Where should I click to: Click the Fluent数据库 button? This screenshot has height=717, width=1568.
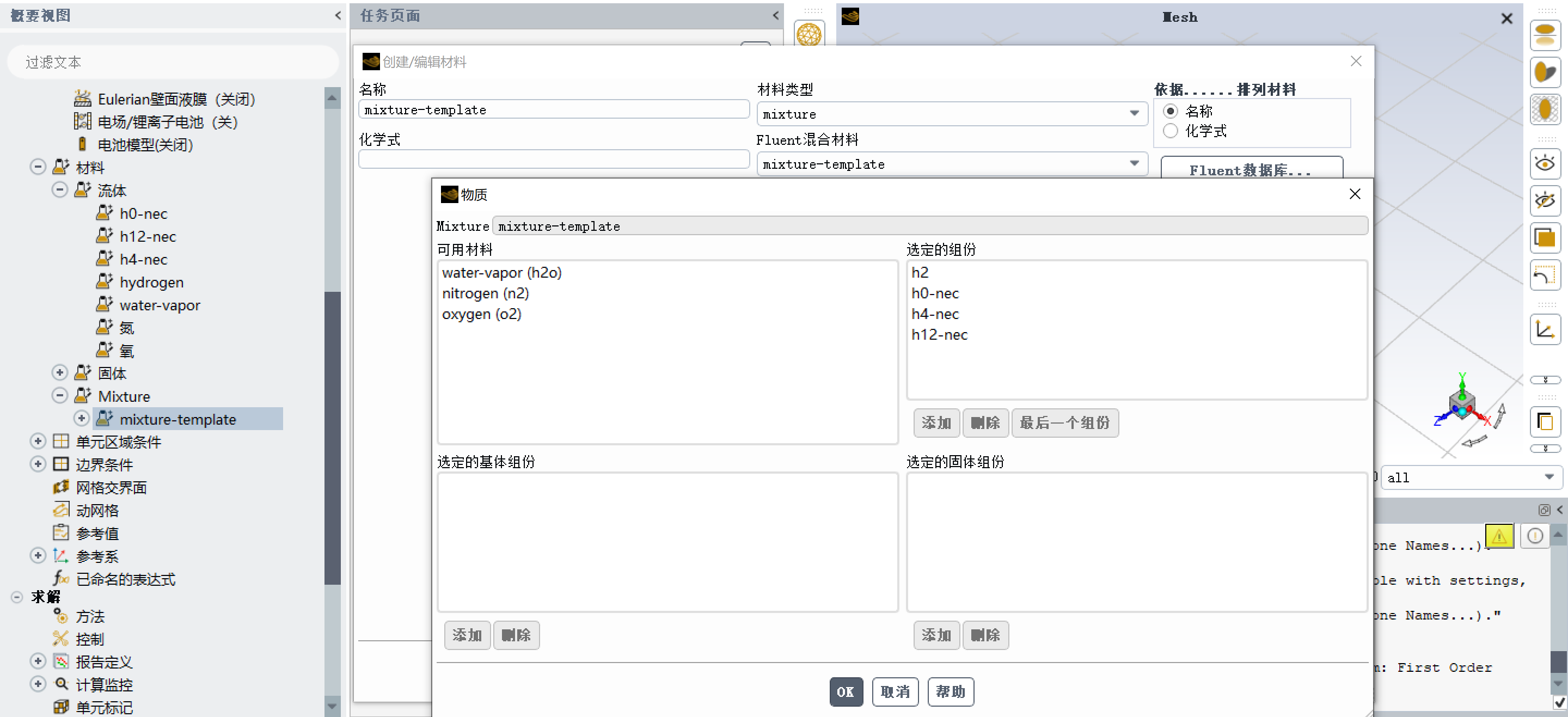(x=1251, y=170)
